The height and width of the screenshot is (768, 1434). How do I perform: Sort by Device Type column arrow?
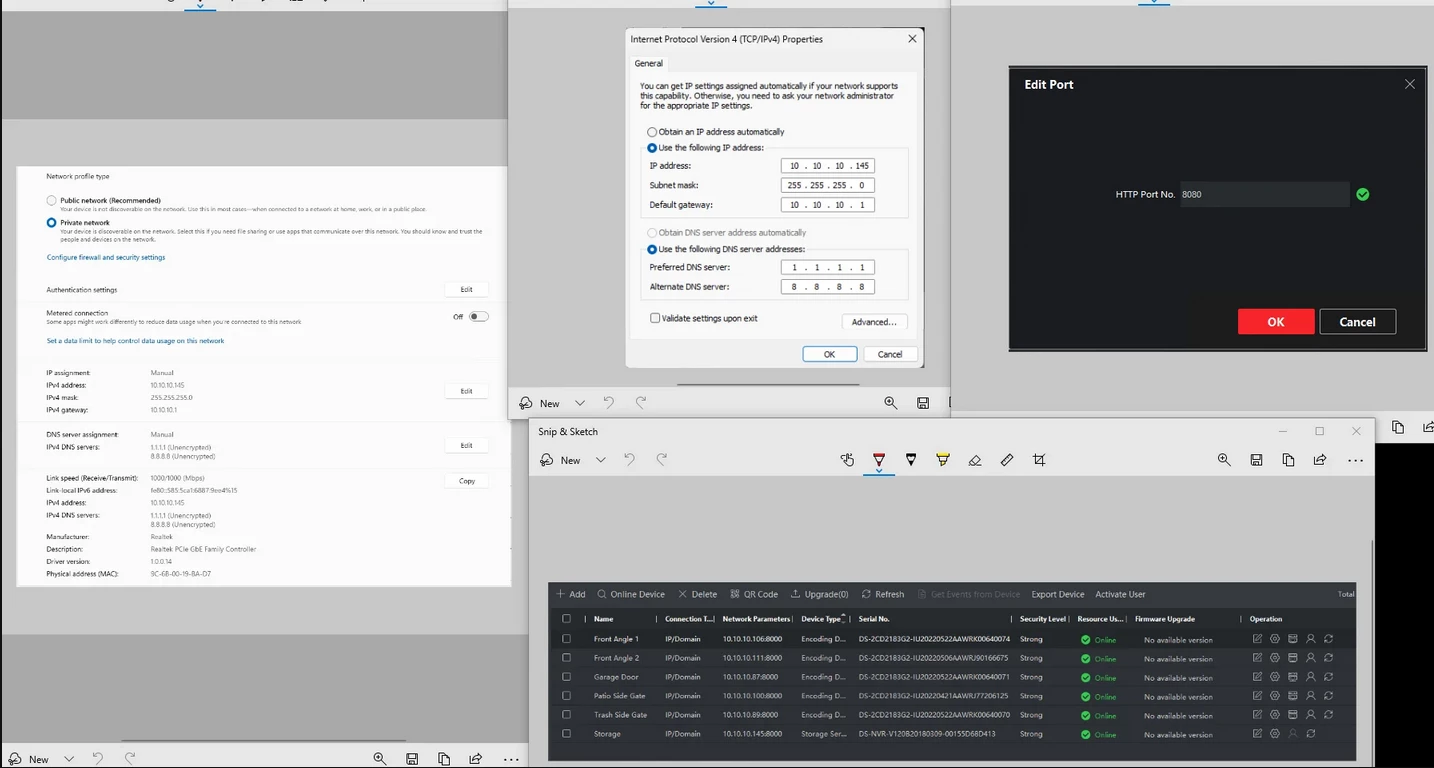point(843,616)
